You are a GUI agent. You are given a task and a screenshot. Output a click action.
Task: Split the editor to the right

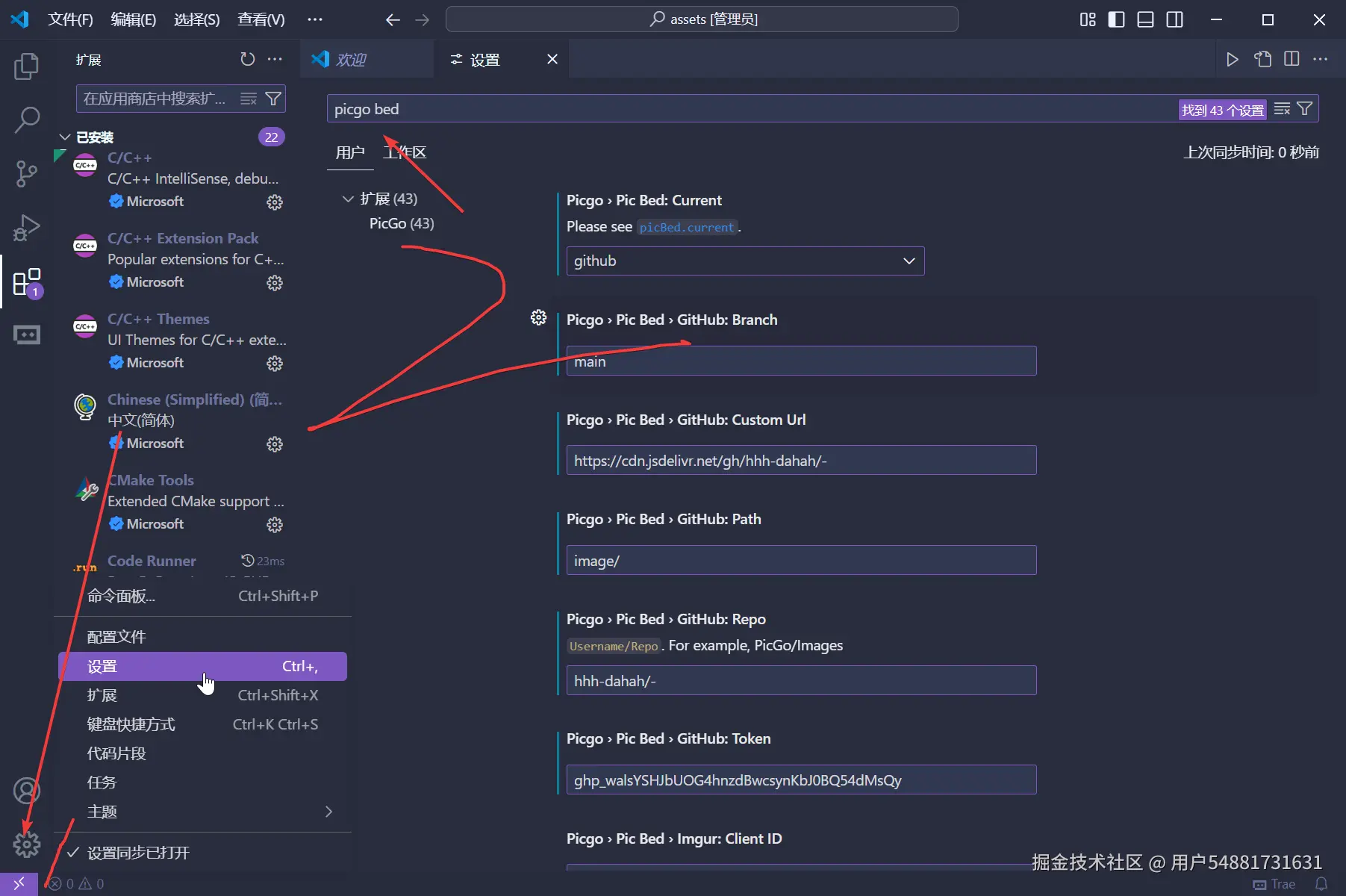click(x=1292, y=59)
